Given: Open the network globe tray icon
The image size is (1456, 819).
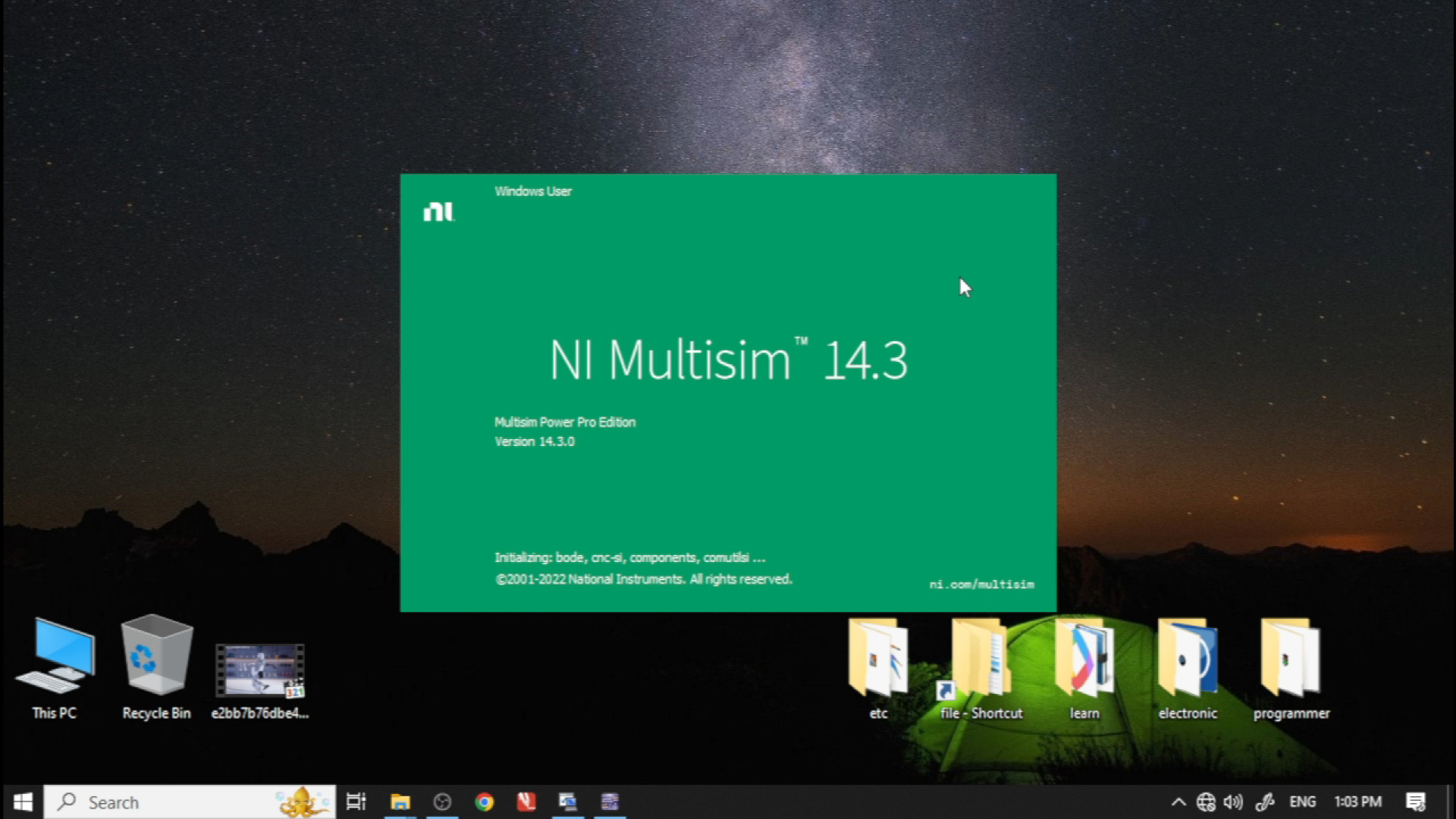Looking at the screenshot, I should (x=1206, y=802).
